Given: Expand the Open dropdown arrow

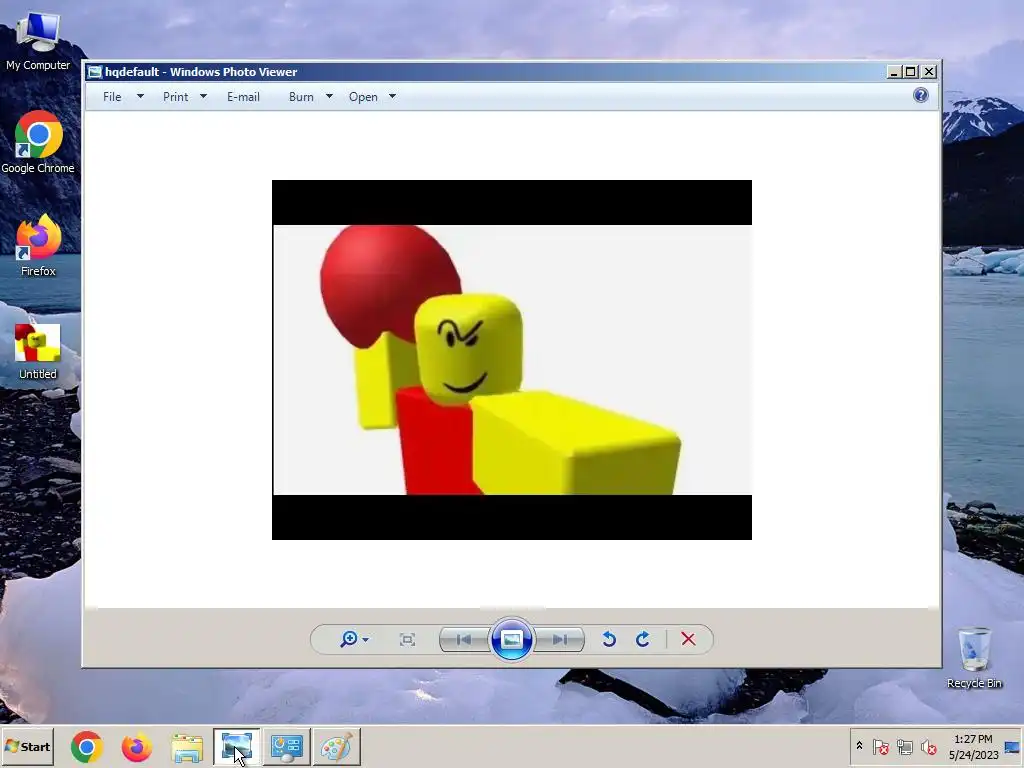Looking at the screenshot, I should point(392,97).
